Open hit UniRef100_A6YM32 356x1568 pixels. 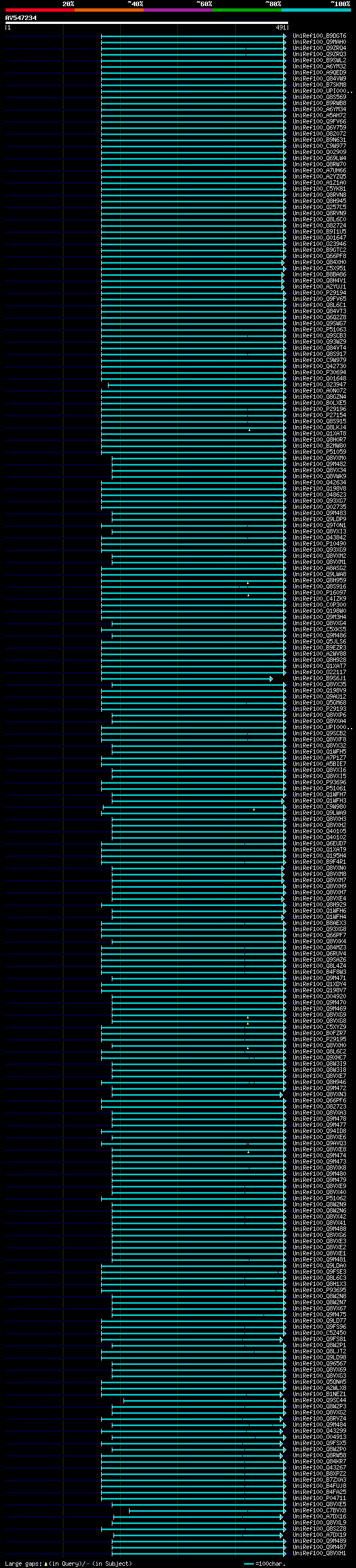click(319, 66)
